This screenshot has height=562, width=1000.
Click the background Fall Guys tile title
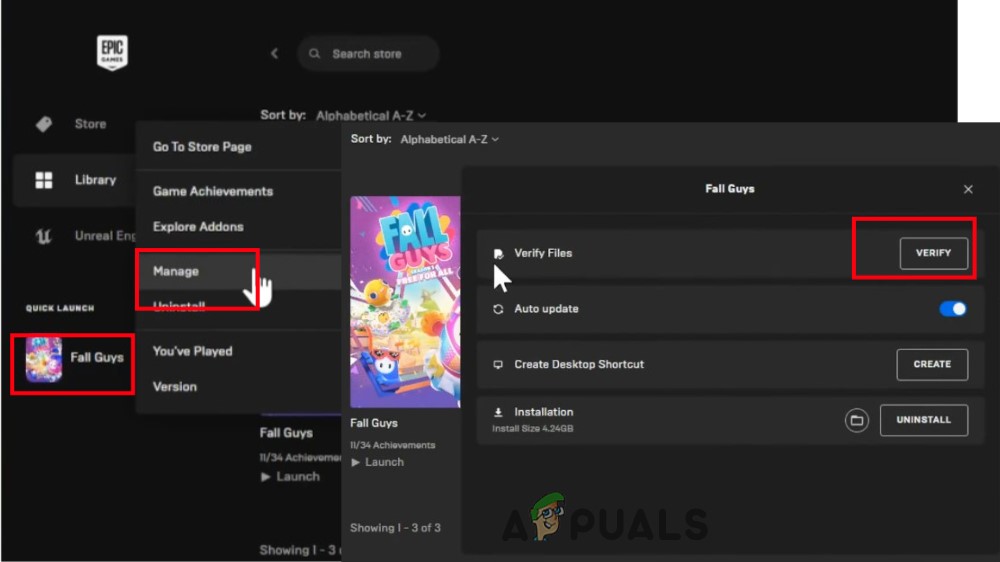(286, 433)
